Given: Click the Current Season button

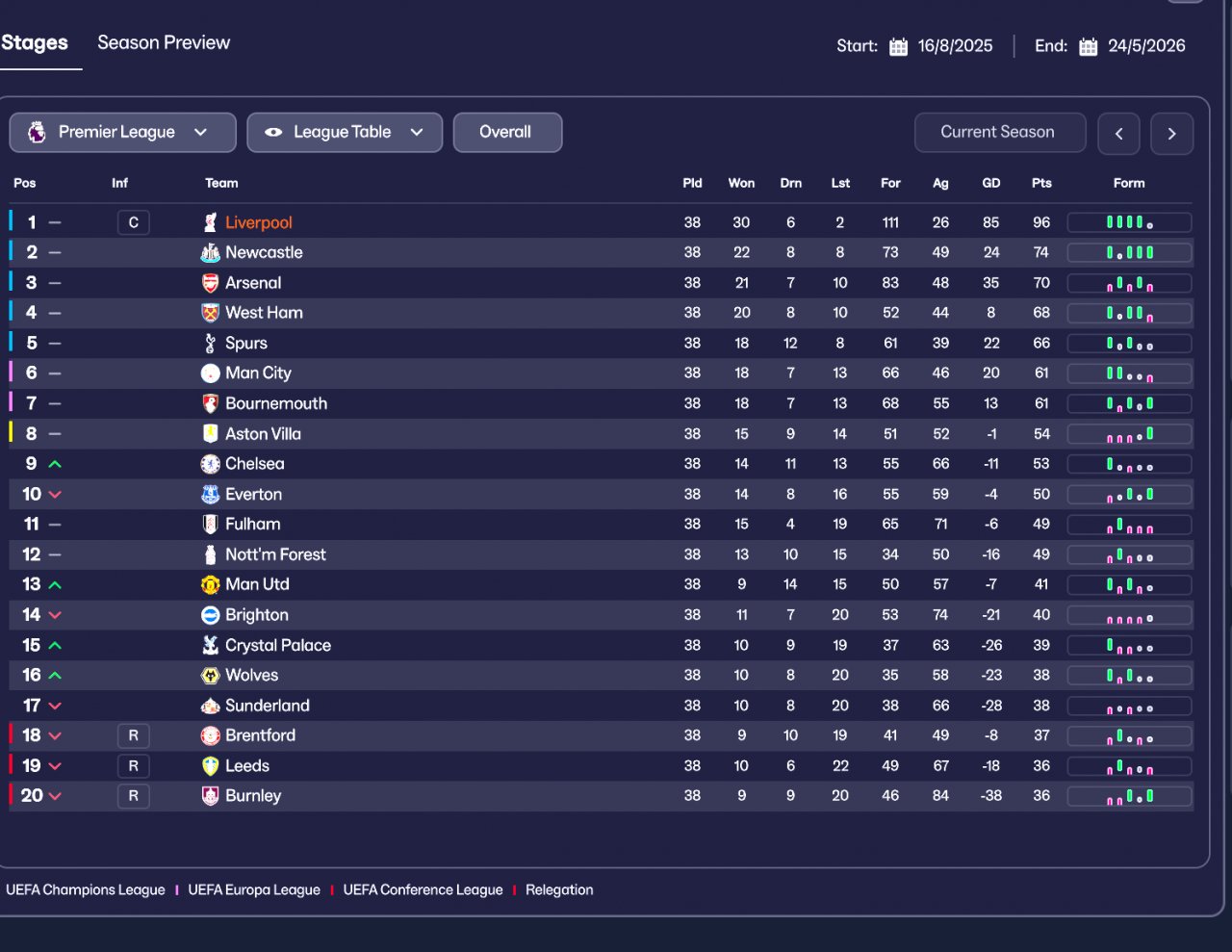Looking at the screenshot, I should [x=999, y=133].
